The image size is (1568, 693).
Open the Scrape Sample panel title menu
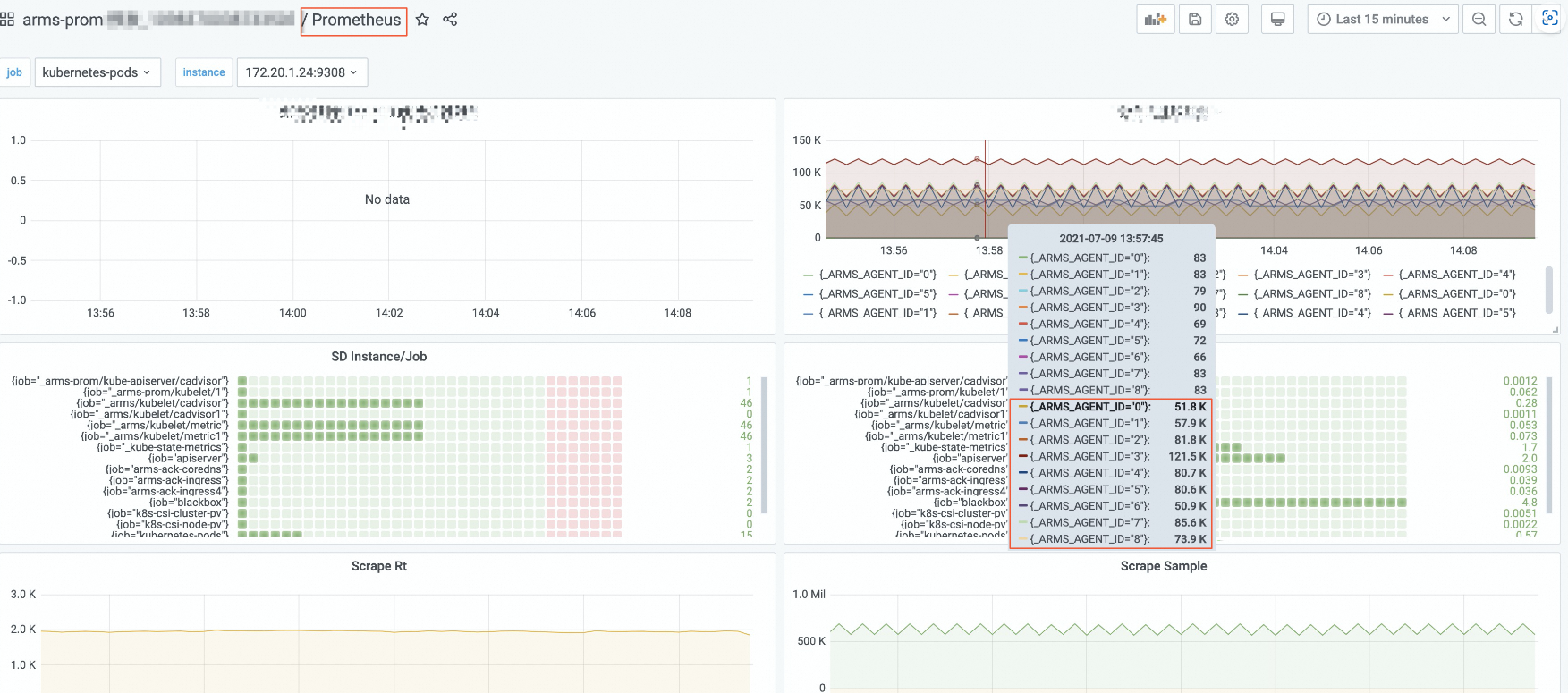[1163, 566]
